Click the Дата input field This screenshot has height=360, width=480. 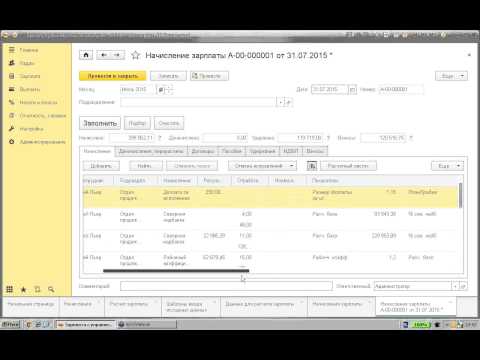[x=330, y=89]
